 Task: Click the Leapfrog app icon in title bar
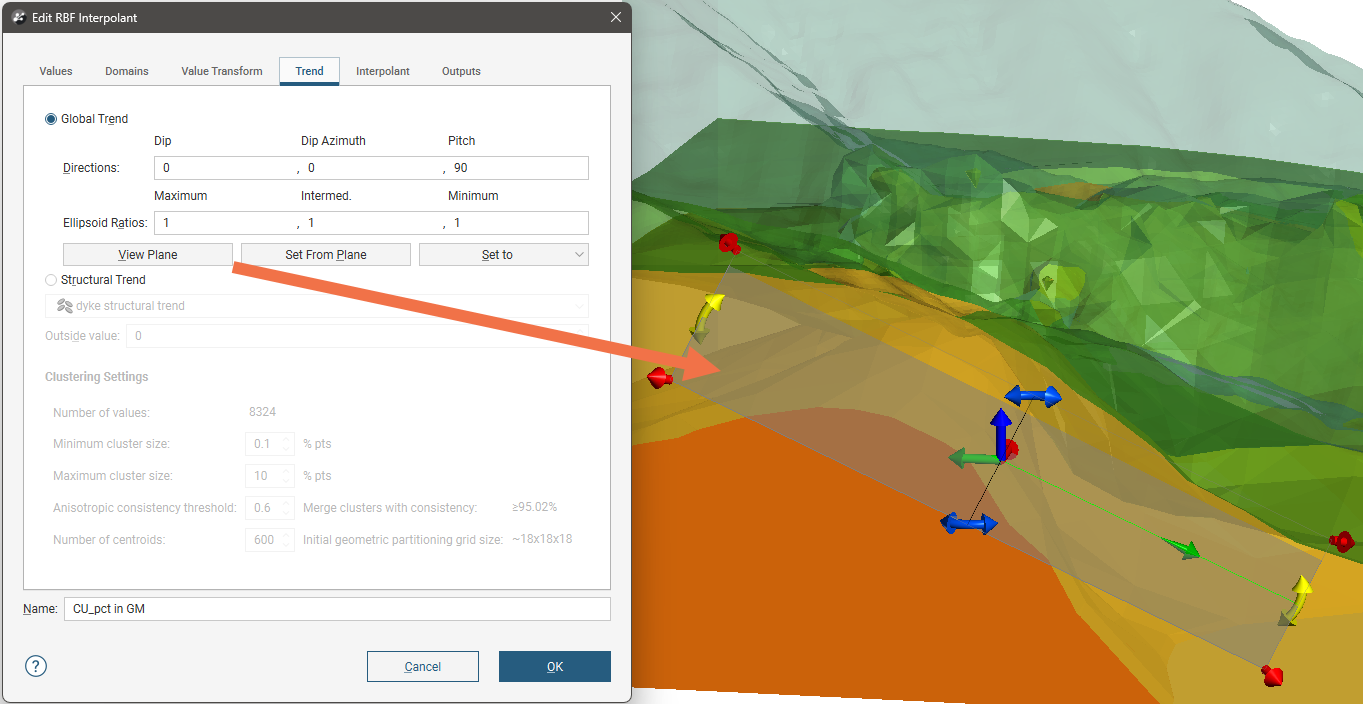19,18
